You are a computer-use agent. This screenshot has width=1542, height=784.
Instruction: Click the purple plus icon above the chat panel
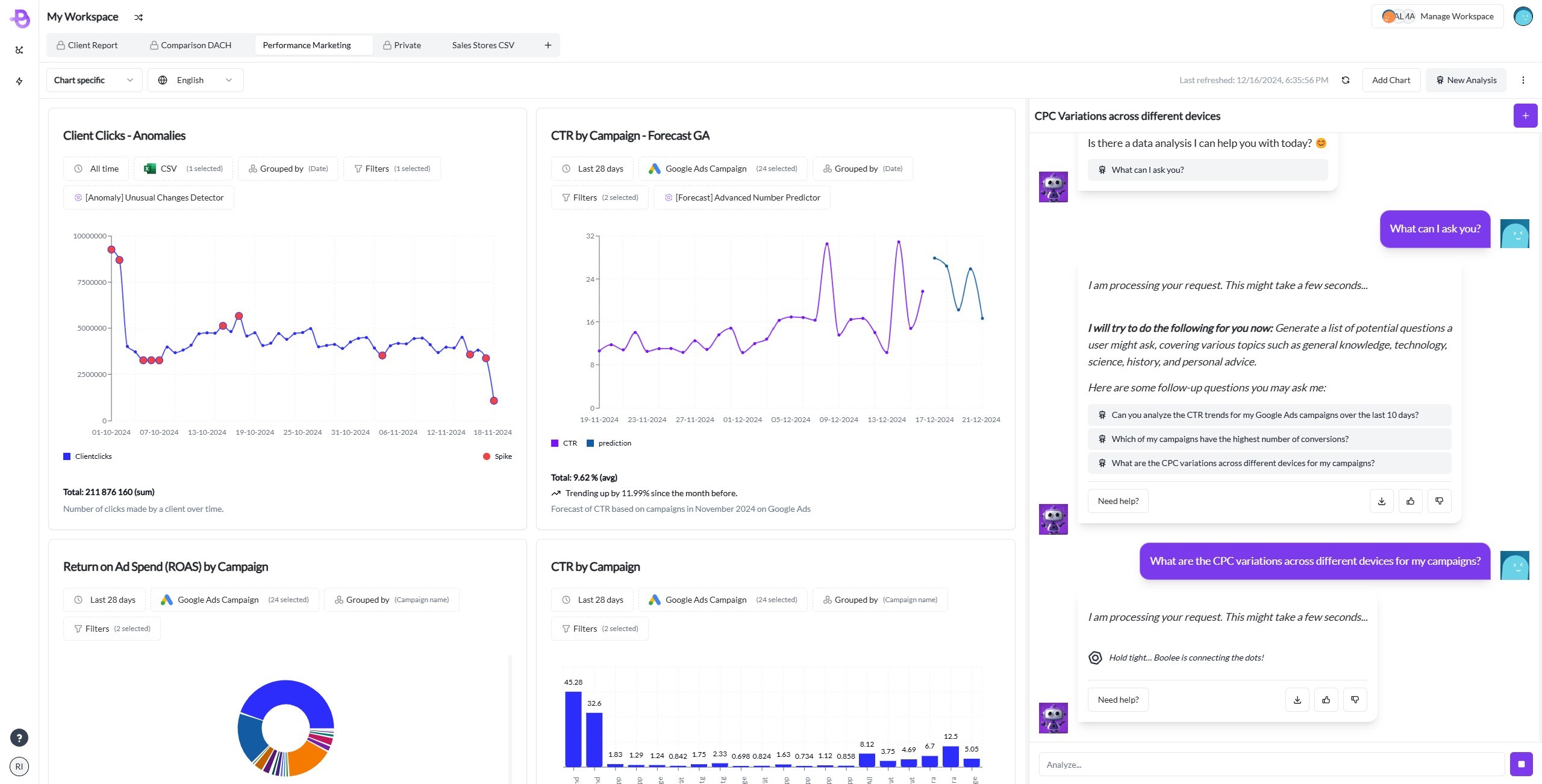coord(1525,115)
